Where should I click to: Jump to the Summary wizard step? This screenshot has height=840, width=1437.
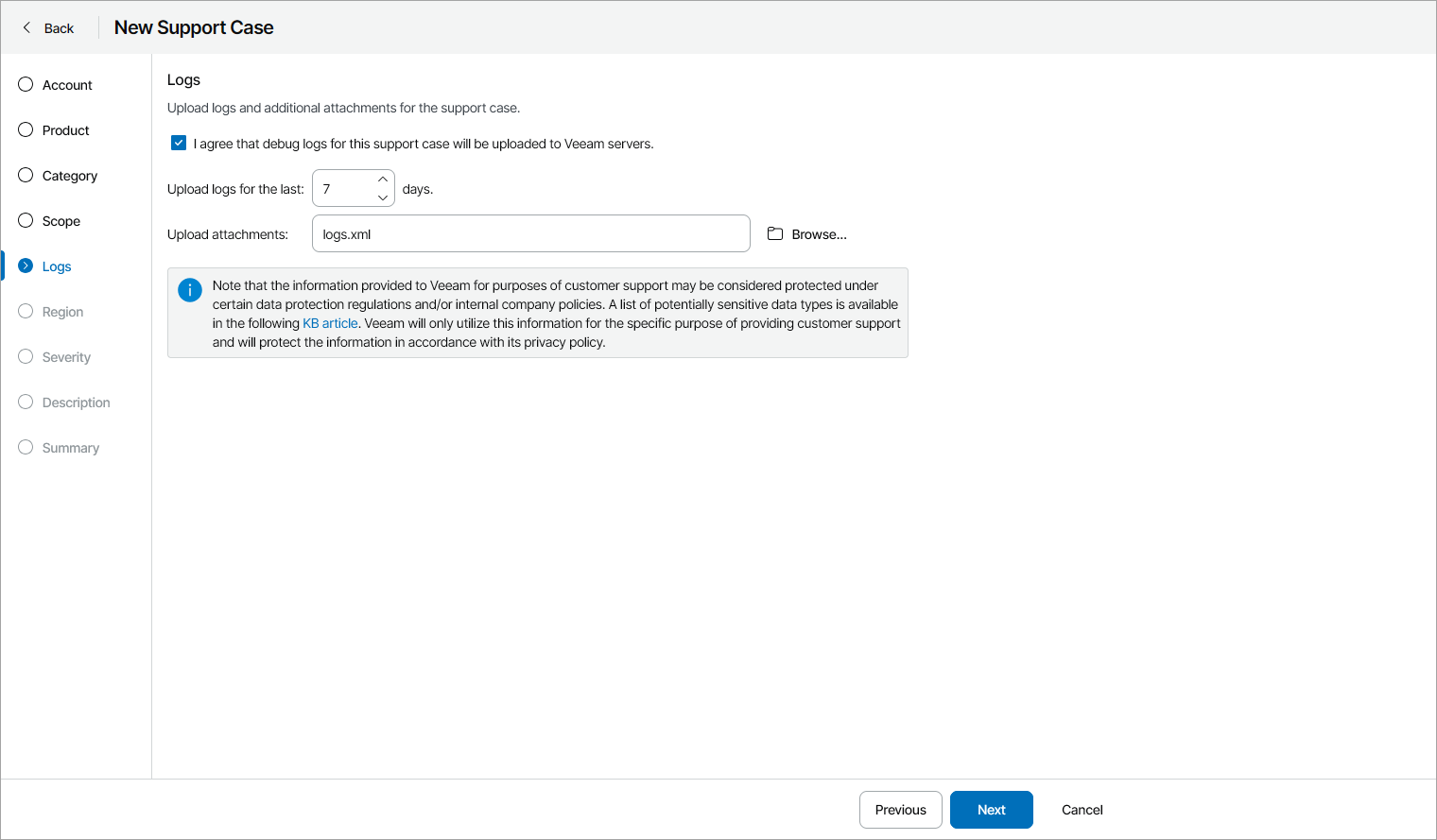[70, 448]
